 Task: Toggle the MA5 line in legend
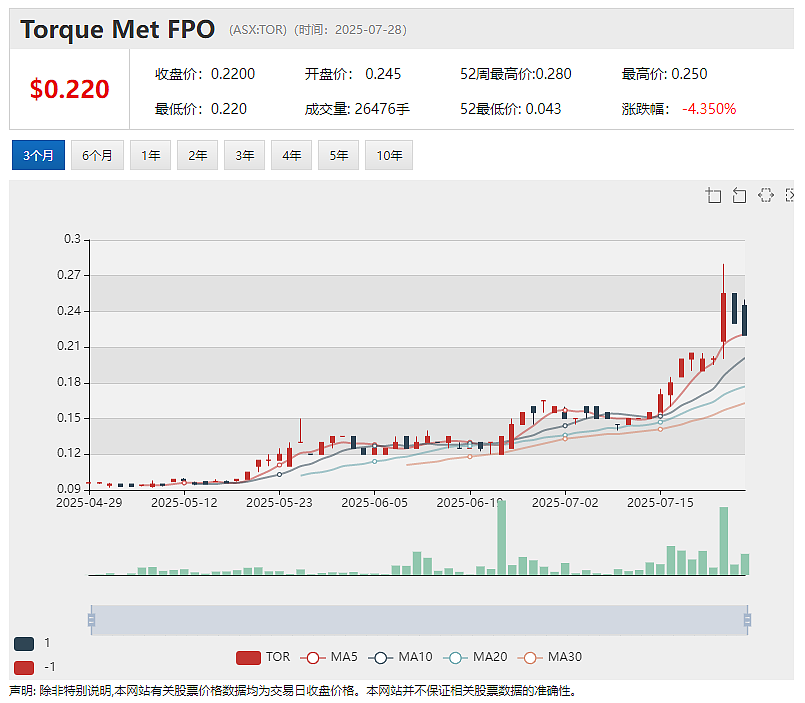329,657
